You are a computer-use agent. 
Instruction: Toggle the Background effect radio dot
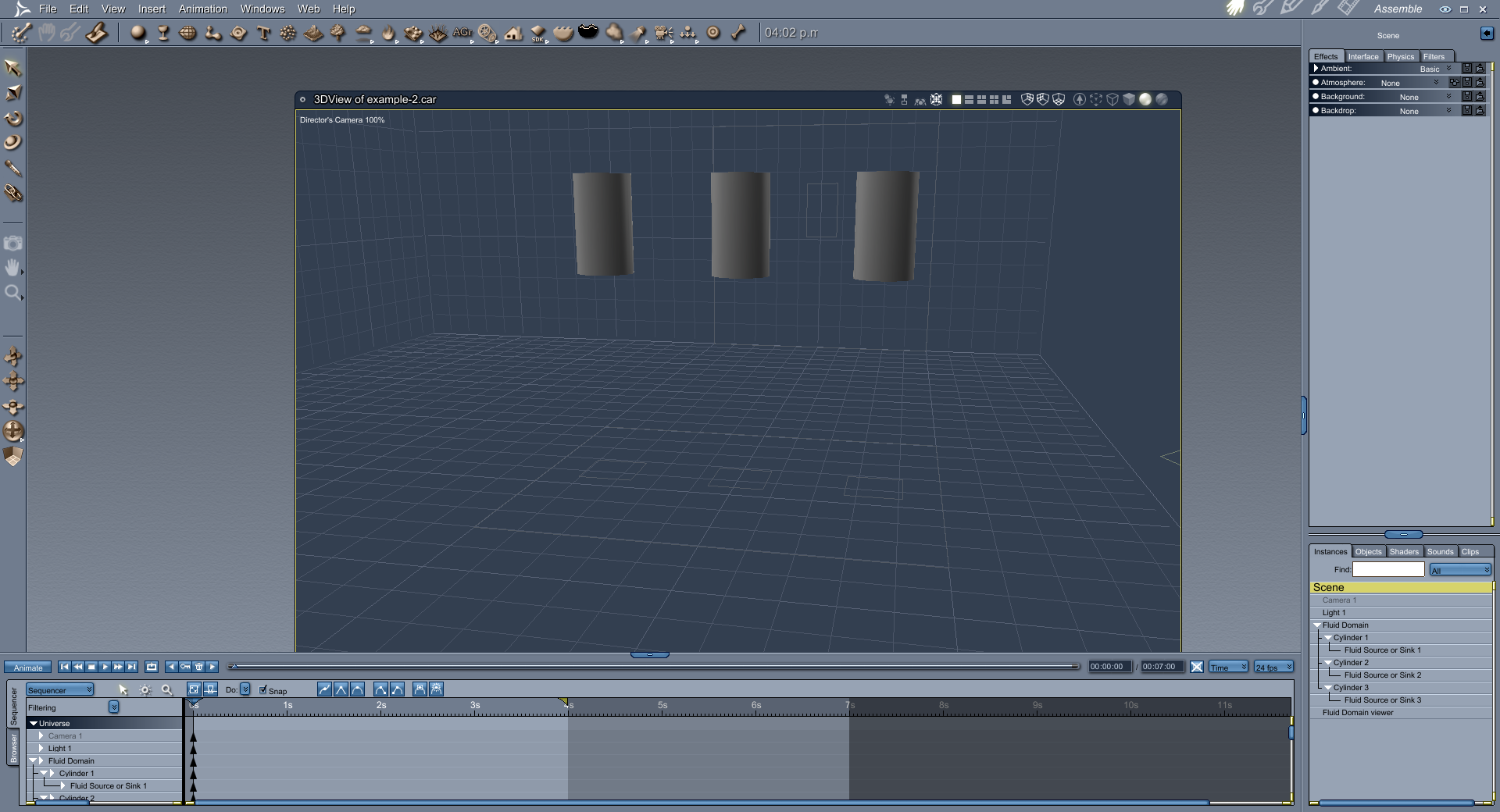(1316, 96)
